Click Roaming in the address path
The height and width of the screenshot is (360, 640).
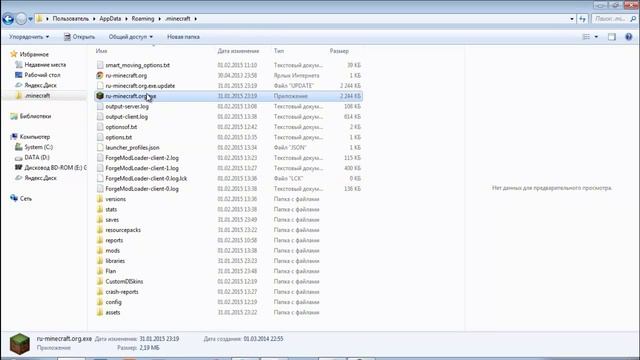click(143, 19)
